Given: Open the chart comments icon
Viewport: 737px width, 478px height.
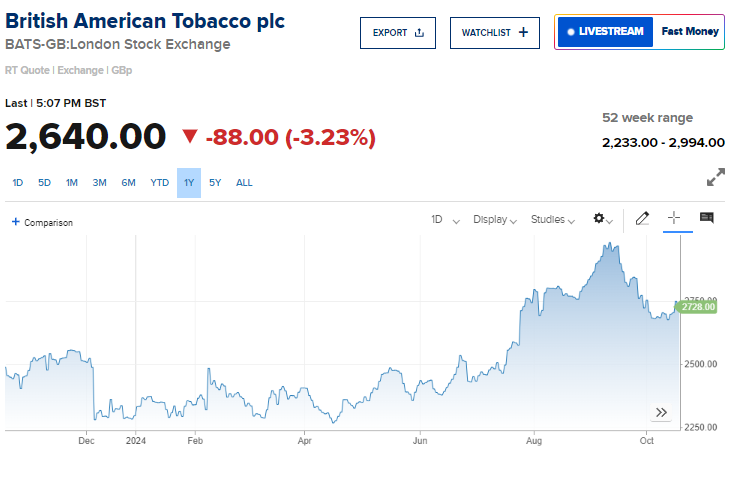Looking at the screenshot, I should click(x=707, y=219).
